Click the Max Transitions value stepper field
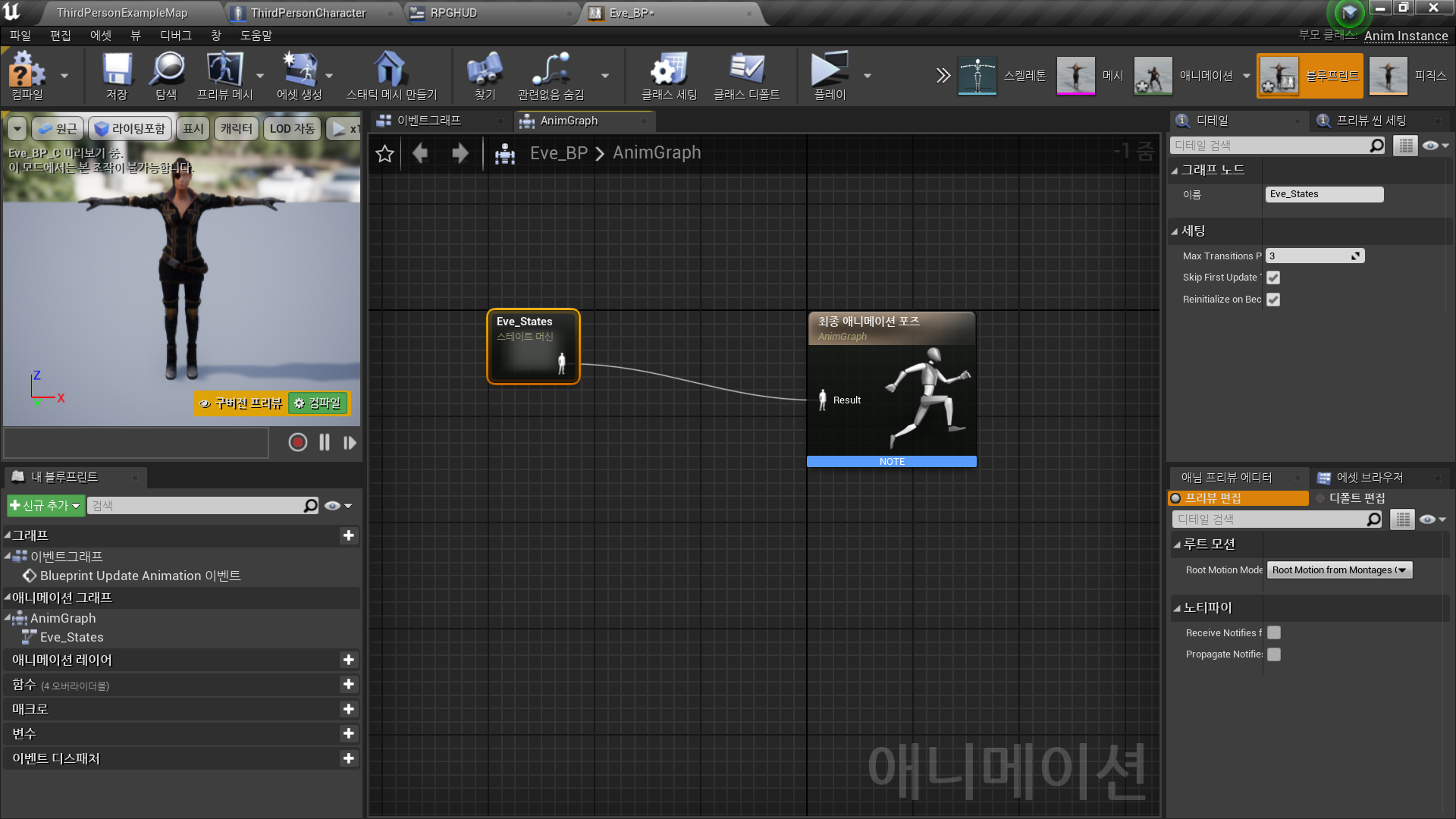This screenshot has width=1456, height=819. [x=1313, y=256]
